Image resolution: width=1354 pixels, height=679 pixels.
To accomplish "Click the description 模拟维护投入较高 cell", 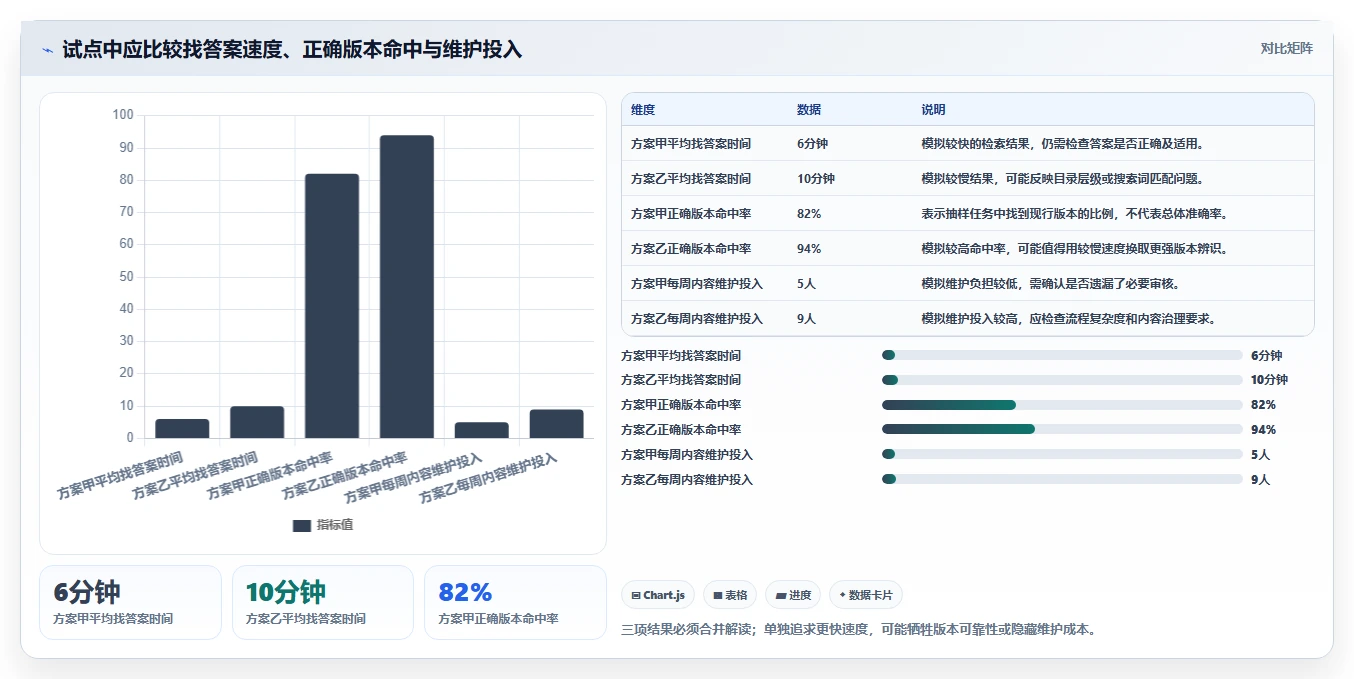I will [x=1068, y=319].
